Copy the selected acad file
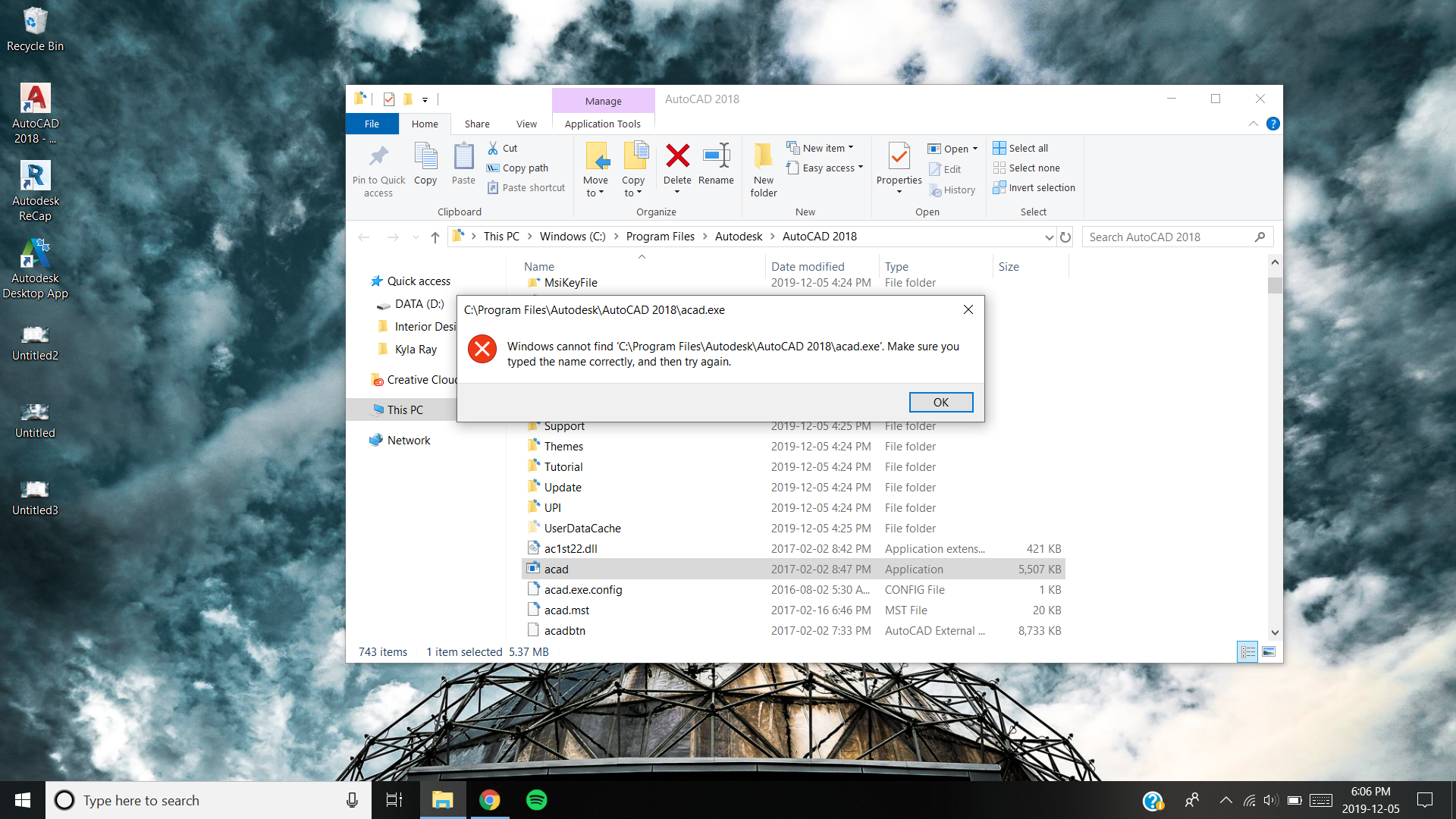Screen dimensions: 1456x819 (425, 167)
